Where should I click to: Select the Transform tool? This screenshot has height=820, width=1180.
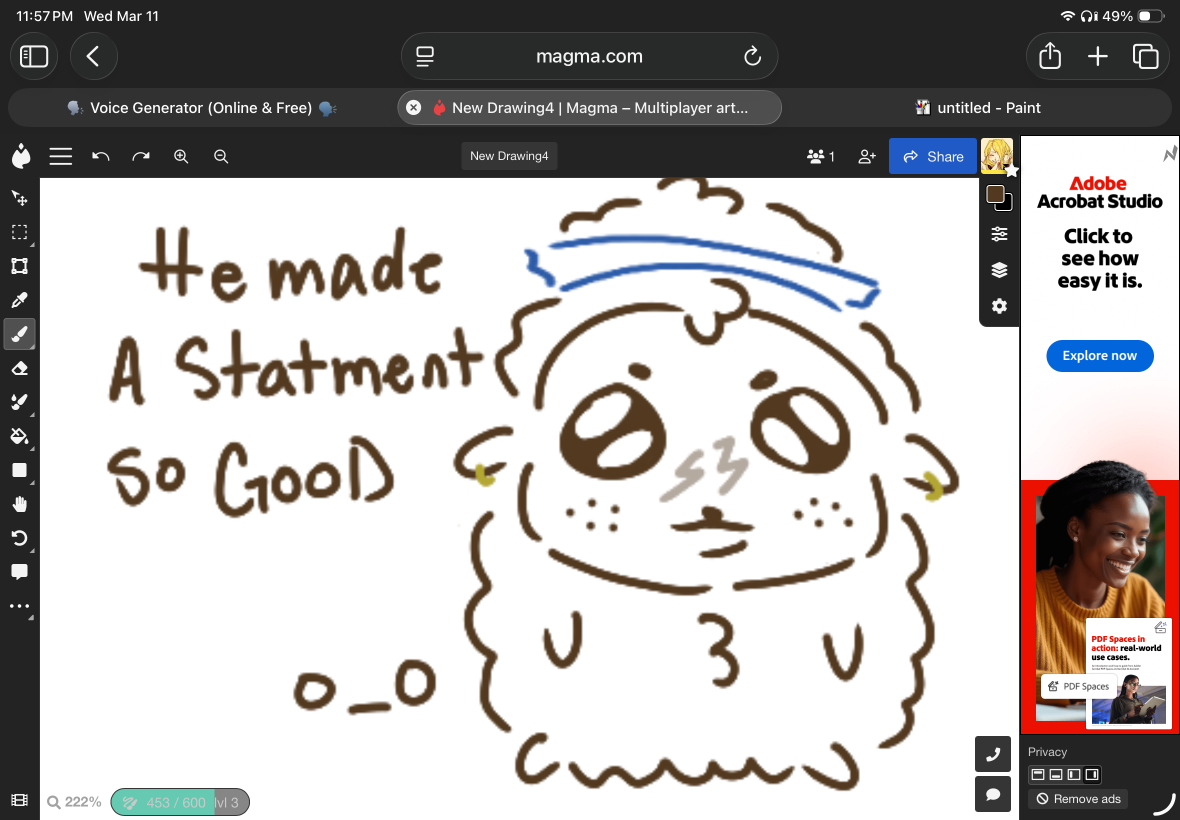pyautogui.click(x=20, y=266)
